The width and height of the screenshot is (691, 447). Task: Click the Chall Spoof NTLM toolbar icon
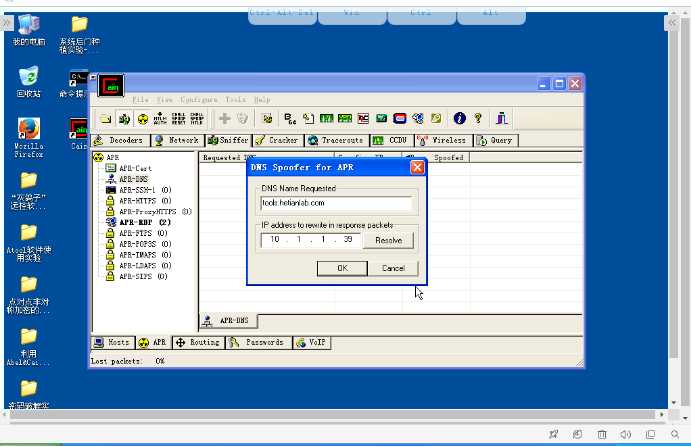(x=197, y=119)
